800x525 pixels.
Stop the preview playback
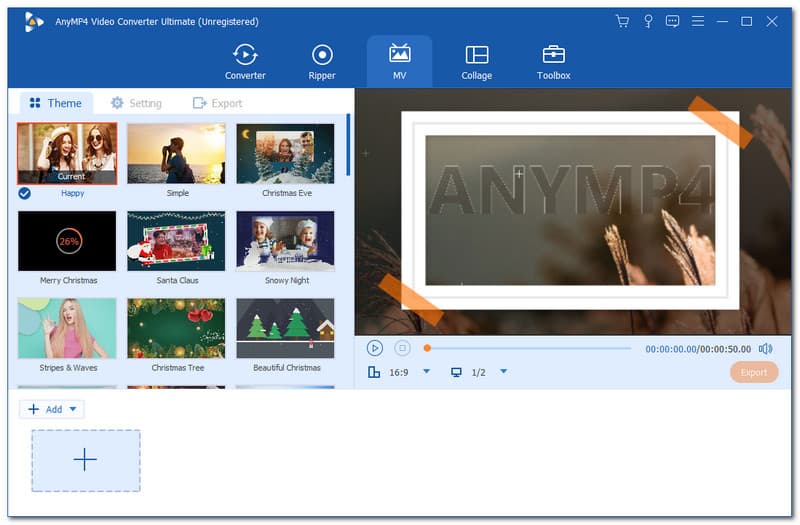tap(402, 348)
